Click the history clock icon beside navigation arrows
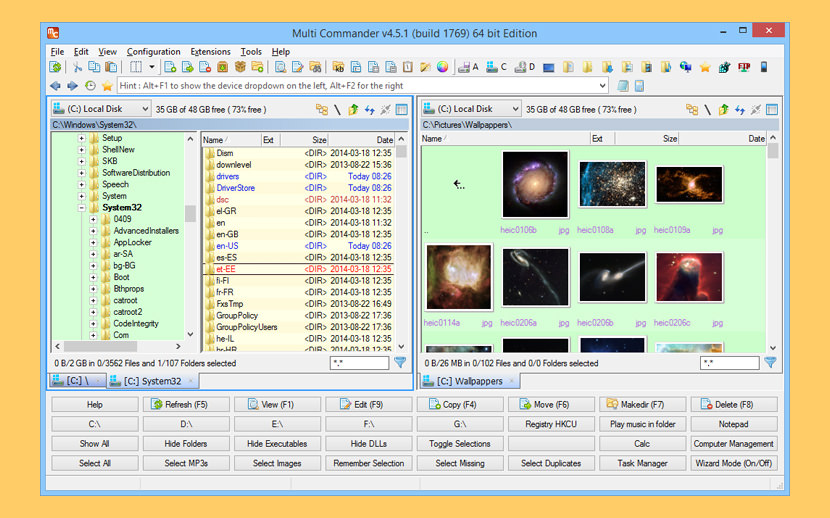This screenshot has width=830, height=518. (91, 86)
